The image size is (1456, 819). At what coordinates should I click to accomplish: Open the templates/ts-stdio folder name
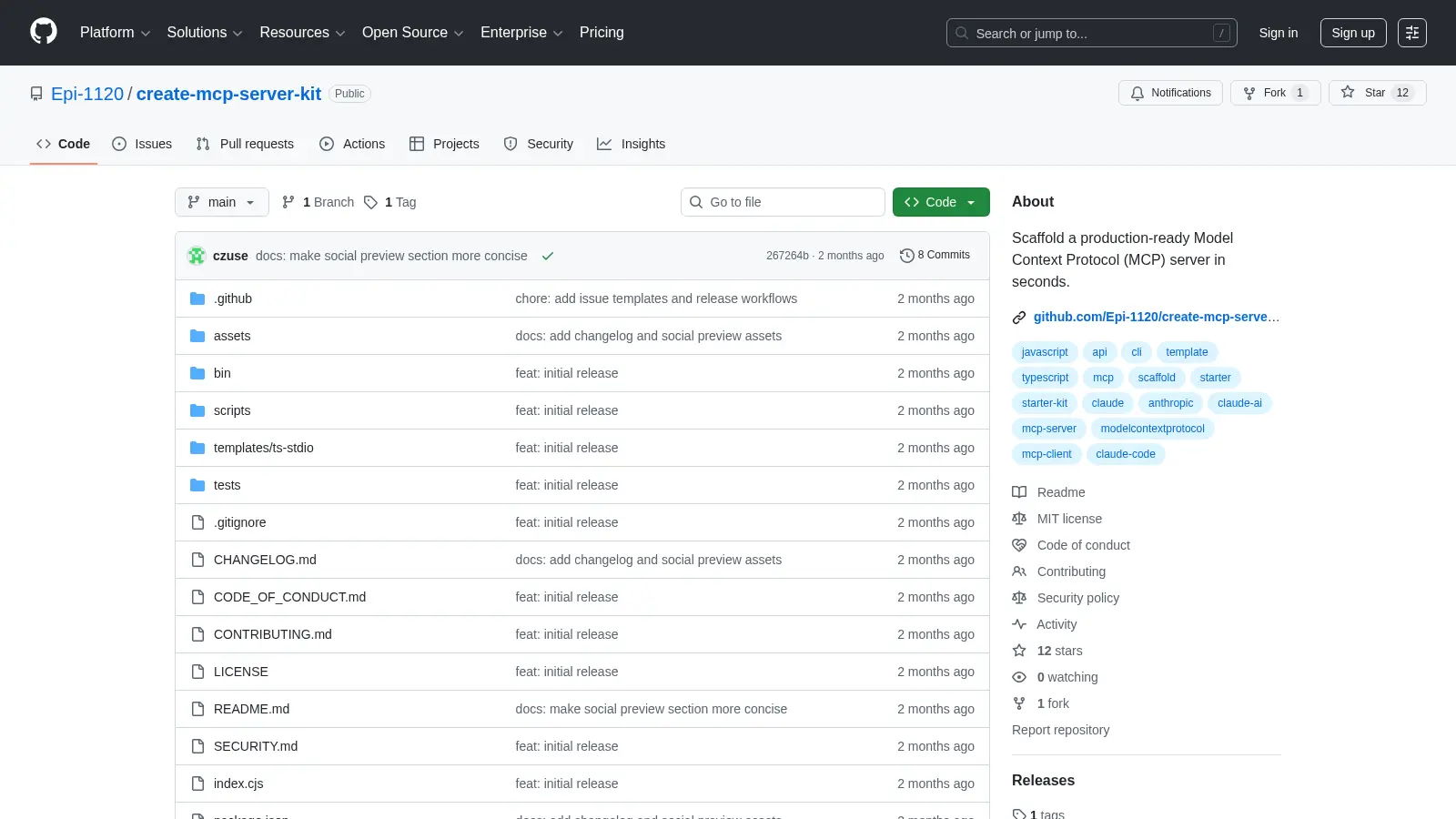point(264,448)
